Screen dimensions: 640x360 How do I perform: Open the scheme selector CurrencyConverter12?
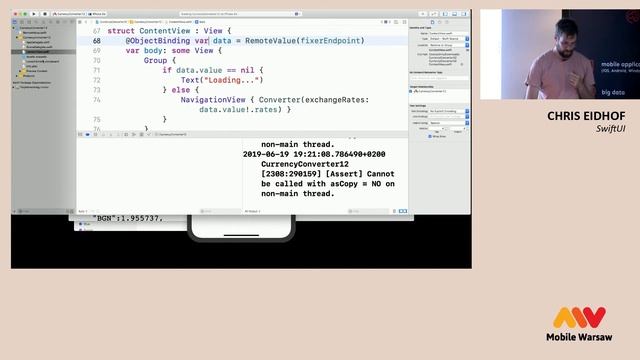[x=70, y=14]
